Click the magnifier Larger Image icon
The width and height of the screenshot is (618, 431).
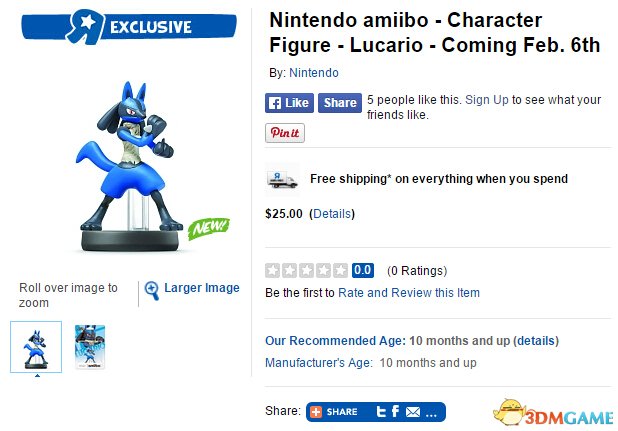(152, 290)
